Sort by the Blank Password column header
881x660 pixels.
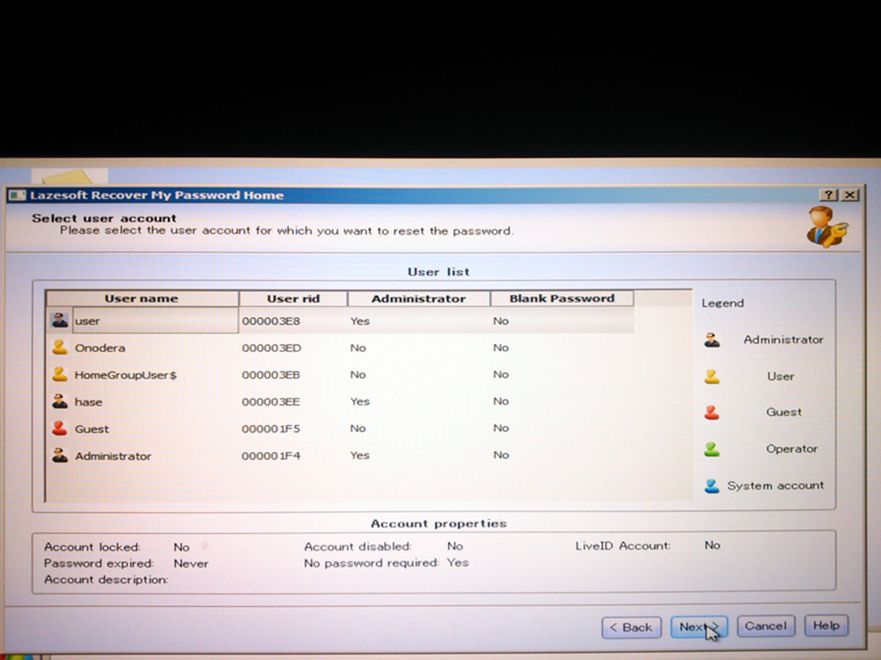coord(562,298)
